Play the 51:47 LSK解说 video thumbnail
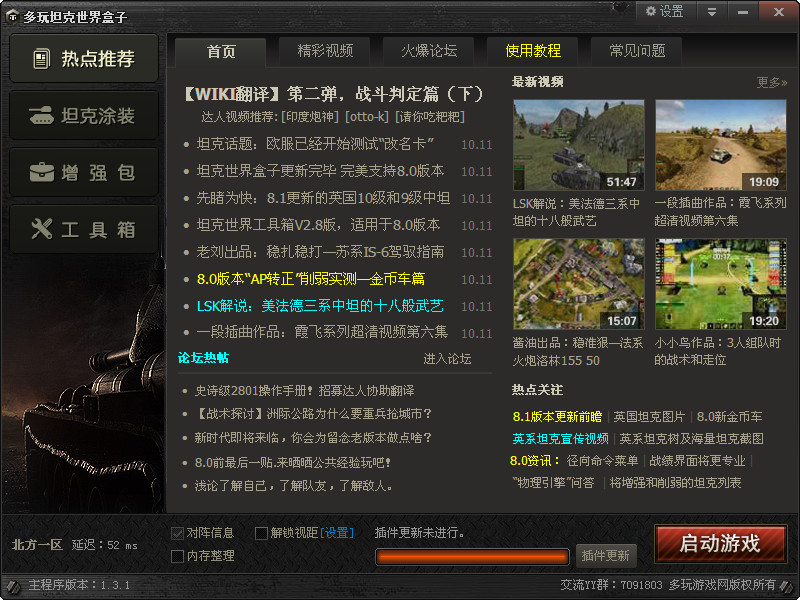800x600 pixels. click(x=579, y=145)
